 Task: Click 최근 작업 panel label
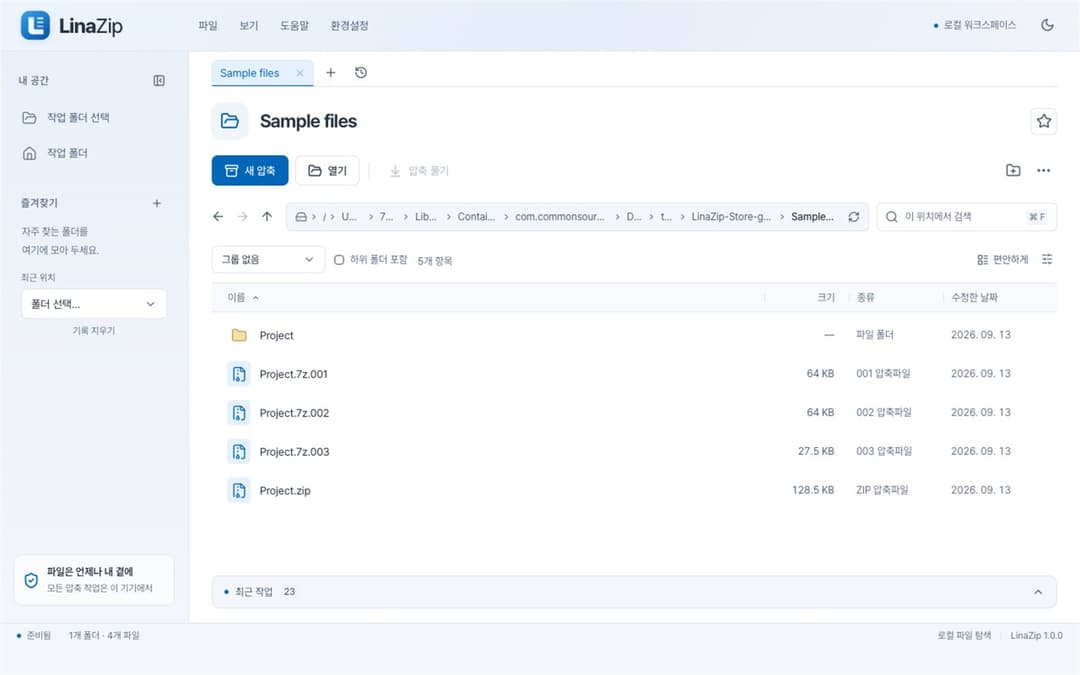253,592
